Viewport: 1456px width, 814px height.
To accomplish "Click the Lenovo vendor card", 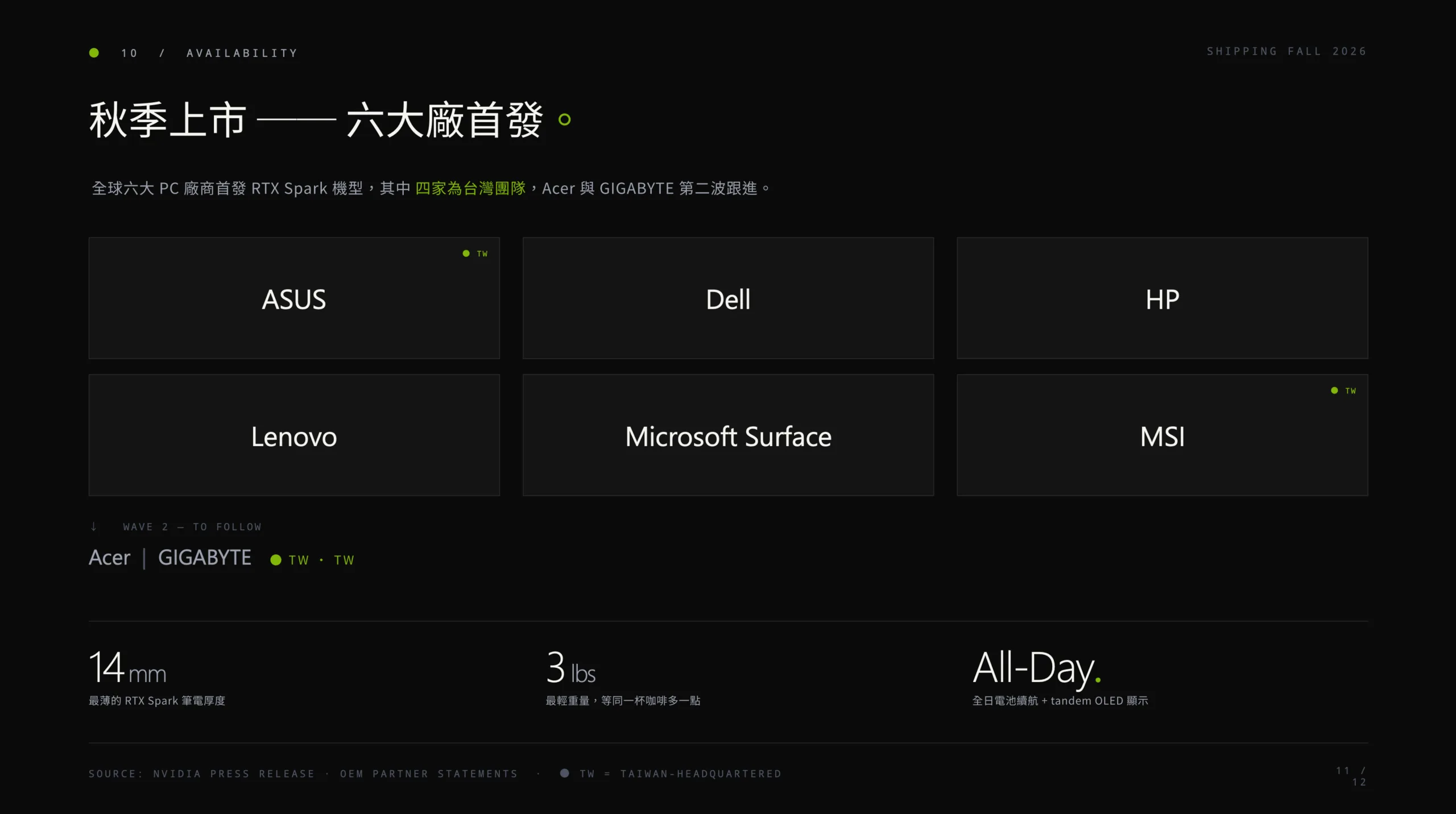I will point(294,435).
